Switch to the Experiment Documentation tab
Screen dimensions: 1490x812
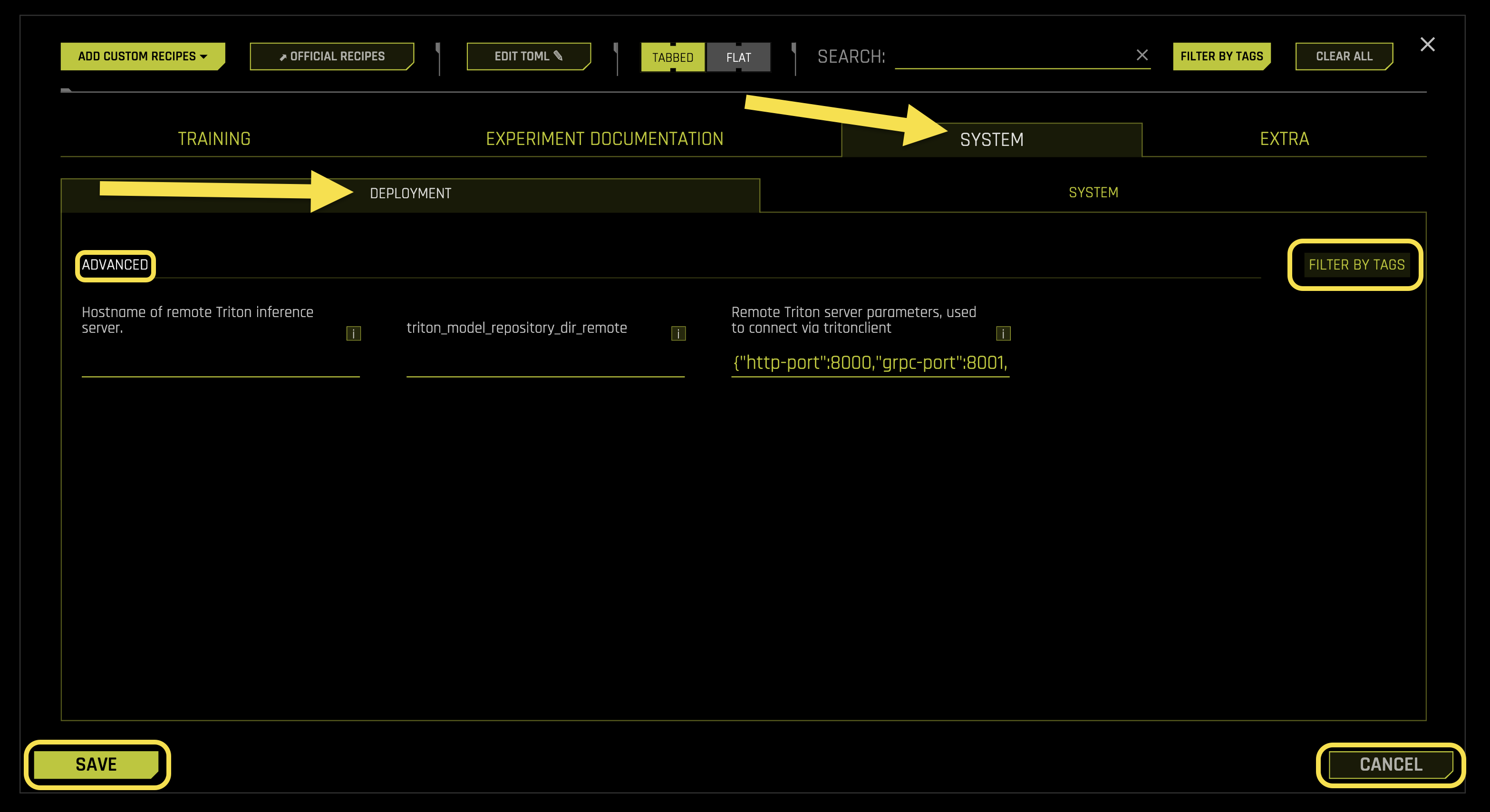pyautogui.click(x=604, y=139)
